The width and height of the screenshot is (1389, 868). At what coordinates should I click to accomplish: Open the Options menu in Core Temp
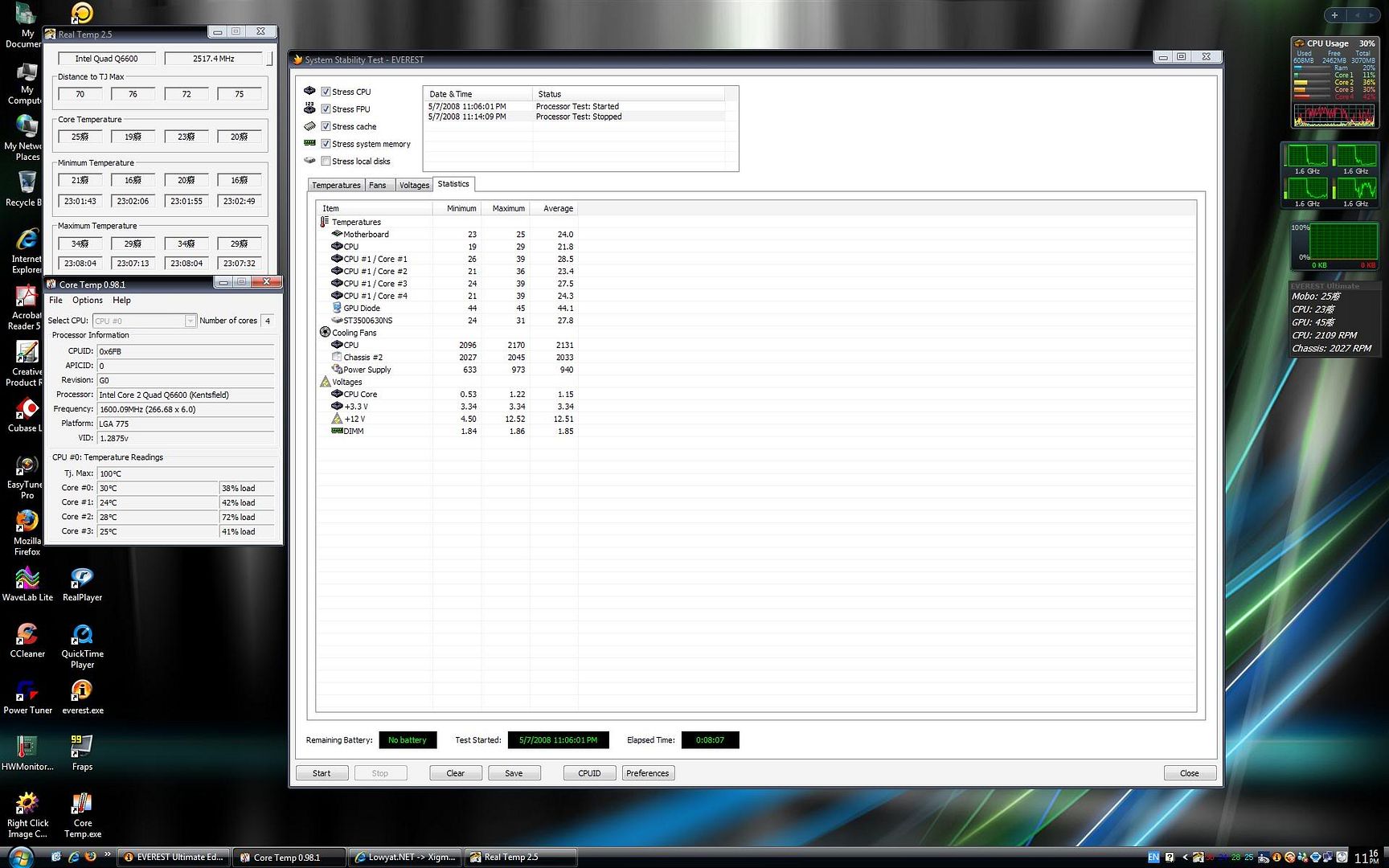coord(87,301)
